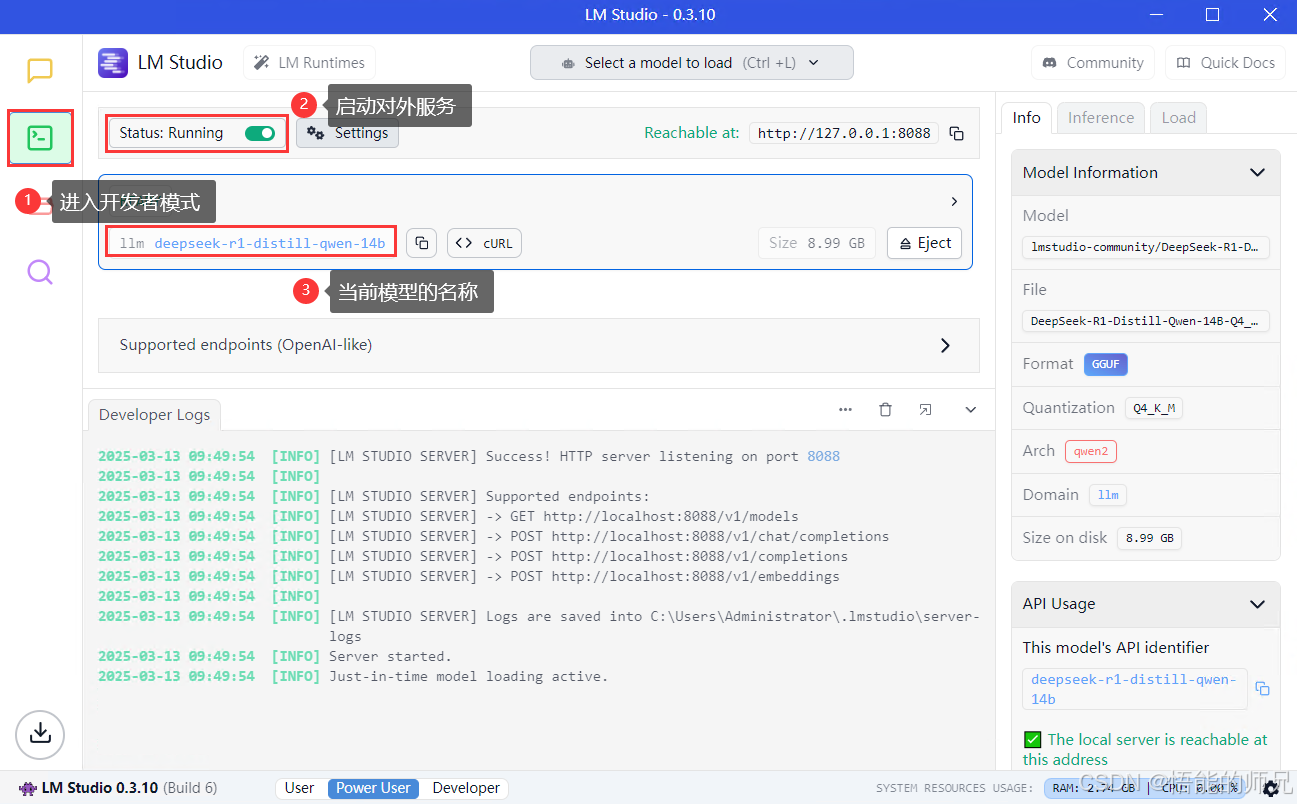Toggle the Status: Running server switch
The height and width of the screenshot is (804, 1297).
click(x=260, y=133)
